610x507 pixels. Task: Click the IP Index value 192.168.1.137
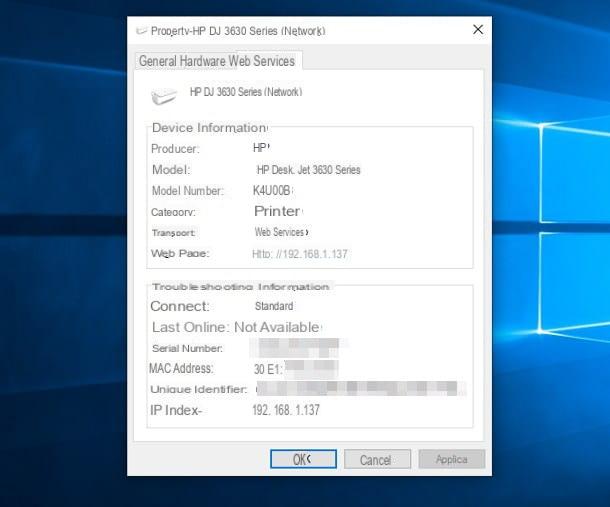(286, 410)
